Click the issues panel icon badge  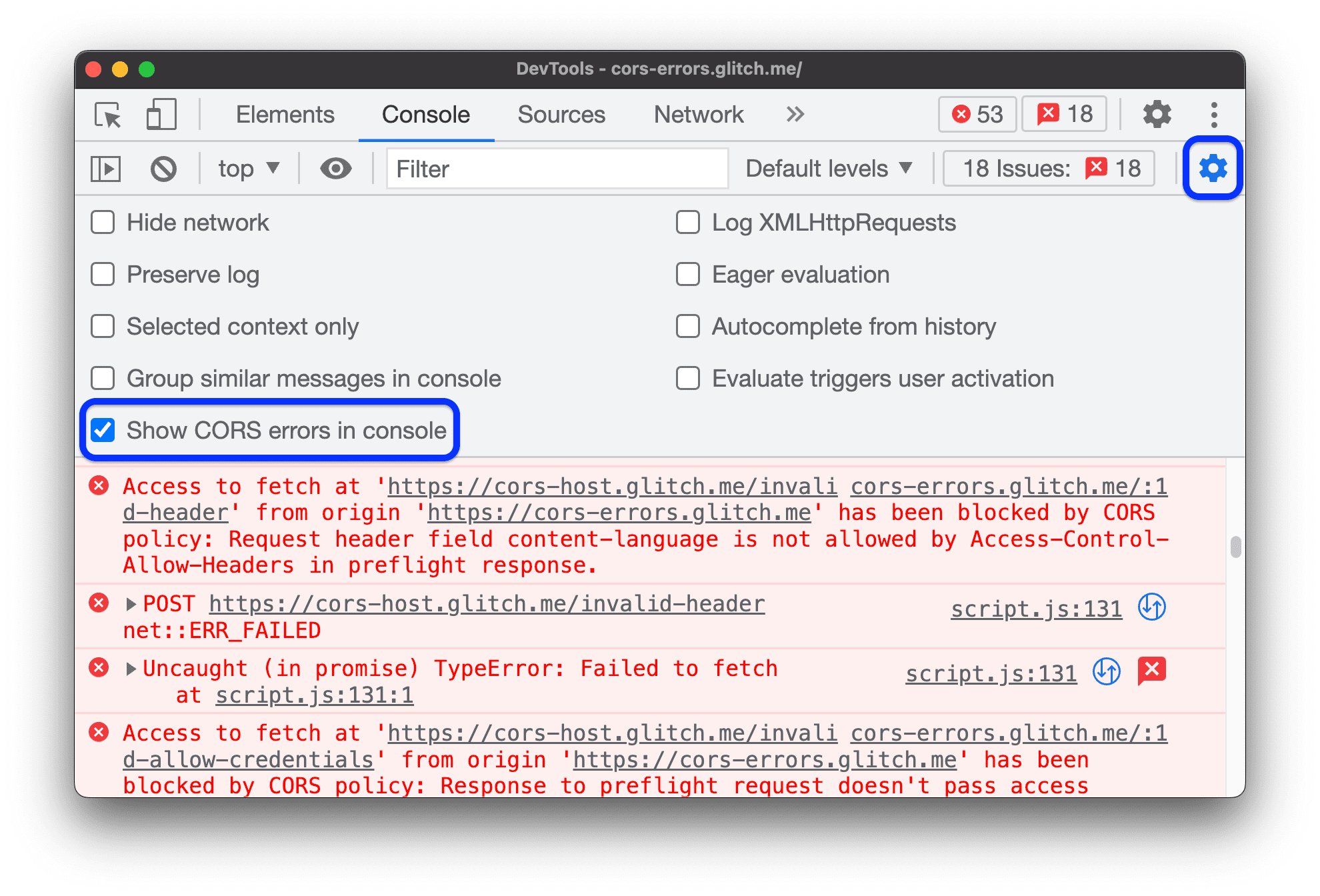[1075, 113]
